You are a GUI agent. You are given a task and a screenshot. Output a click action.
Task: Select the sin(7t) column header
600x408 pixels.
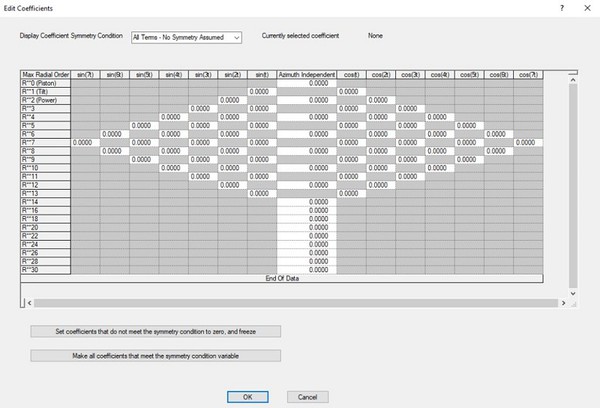tap(85, 75)
